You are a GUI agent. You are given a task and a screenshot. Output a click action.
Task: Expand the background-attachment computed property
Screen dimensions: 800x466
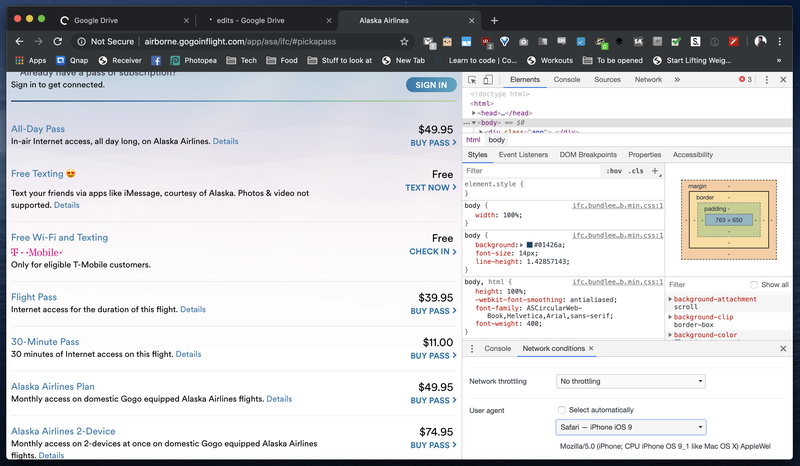click(x=670, y=299)
